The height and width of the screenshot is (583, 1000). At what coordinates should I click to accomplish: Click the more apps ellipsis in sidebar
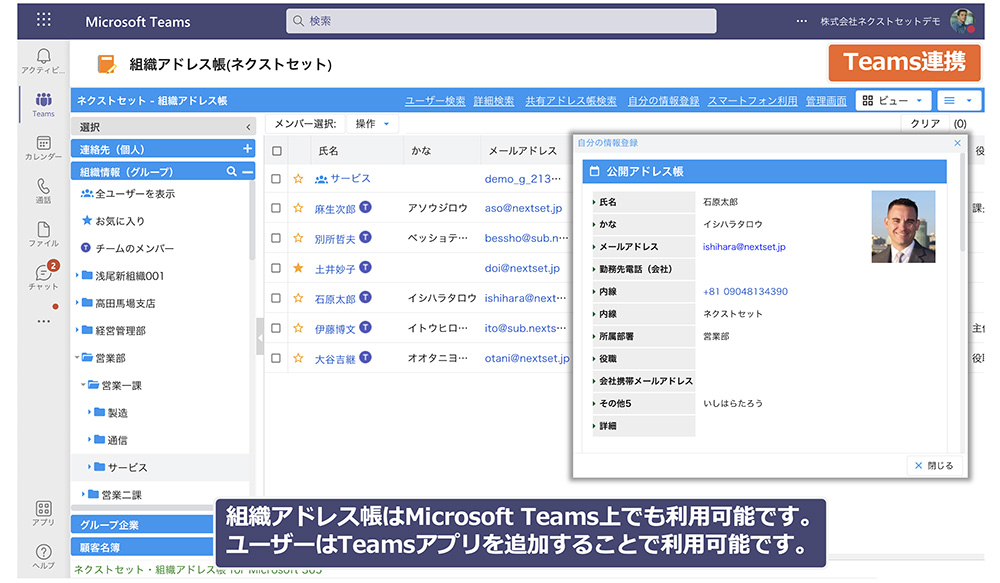[x=43, y=321]
